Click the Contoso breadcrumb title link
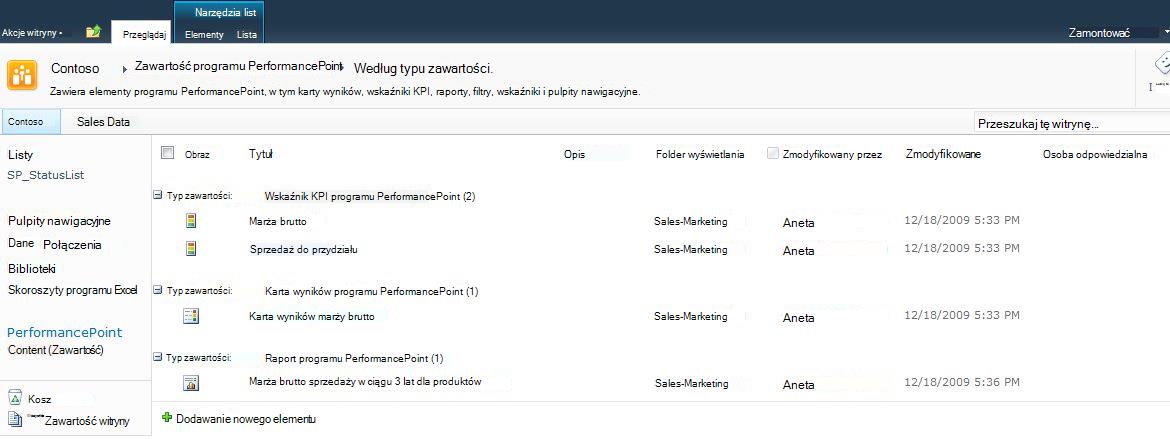The image size is (1170, 439). pyautogui.click(x=75, y=68)
